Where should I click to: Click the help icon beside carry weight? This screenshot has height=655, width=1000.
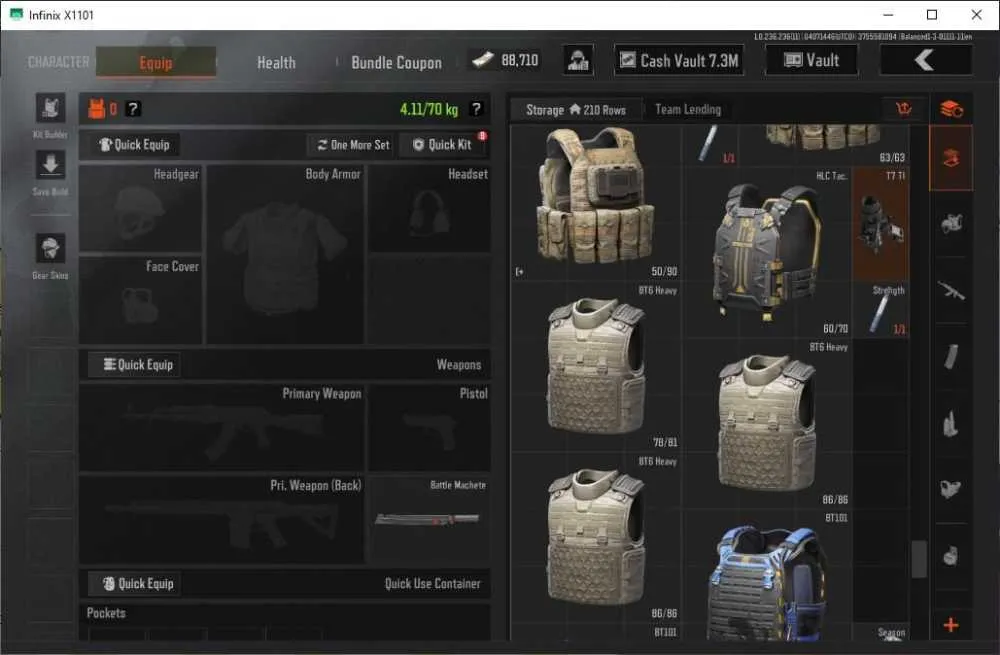[476, 109]
